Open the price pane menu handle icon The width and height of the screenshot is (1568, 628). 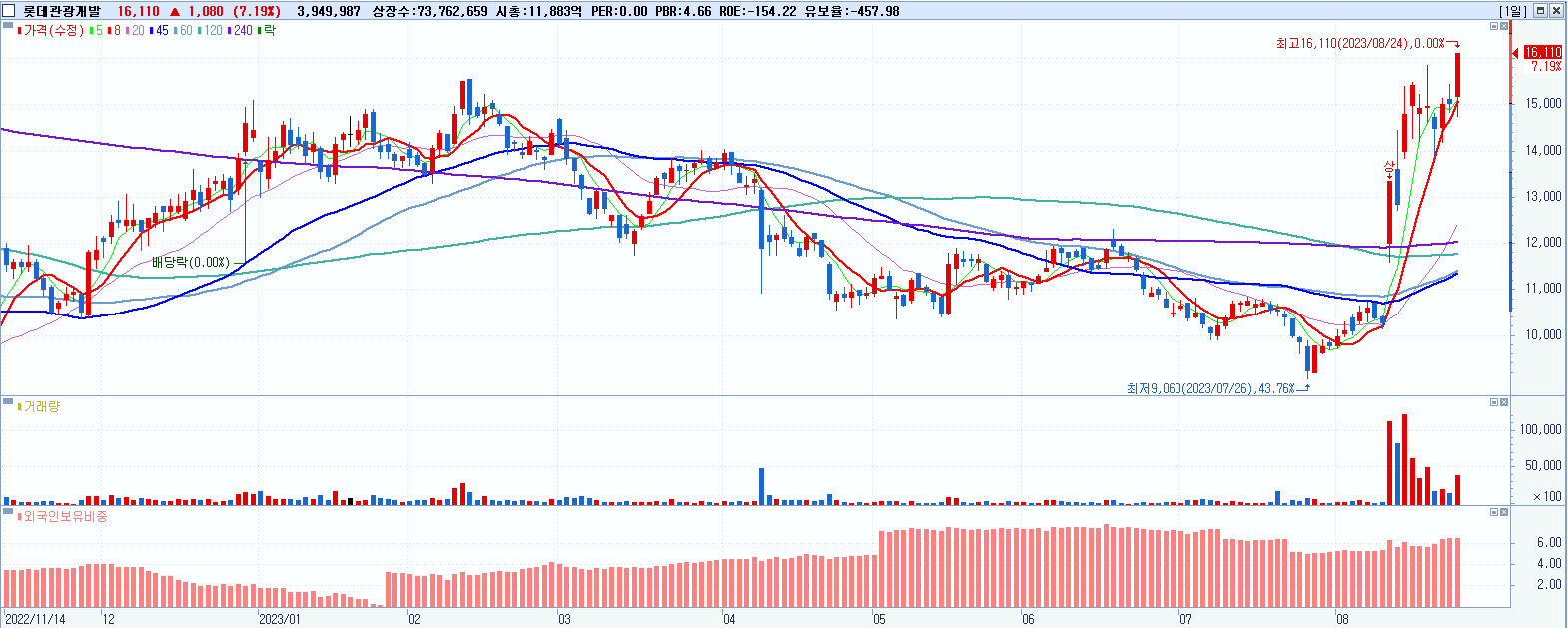coord(9,25)
